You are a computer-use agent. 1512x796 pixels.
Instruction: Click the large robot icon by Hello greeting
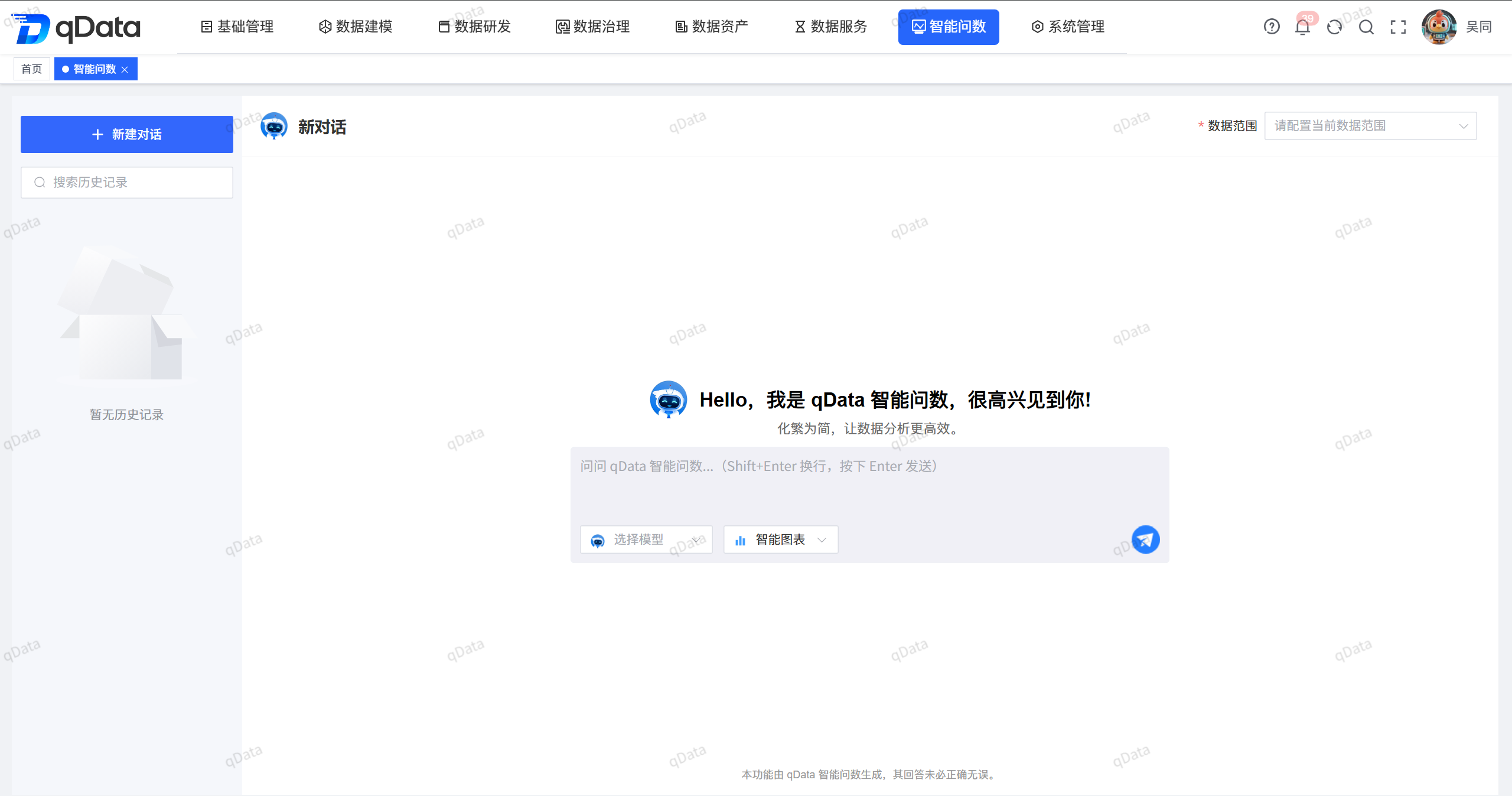tap(669, 399)
